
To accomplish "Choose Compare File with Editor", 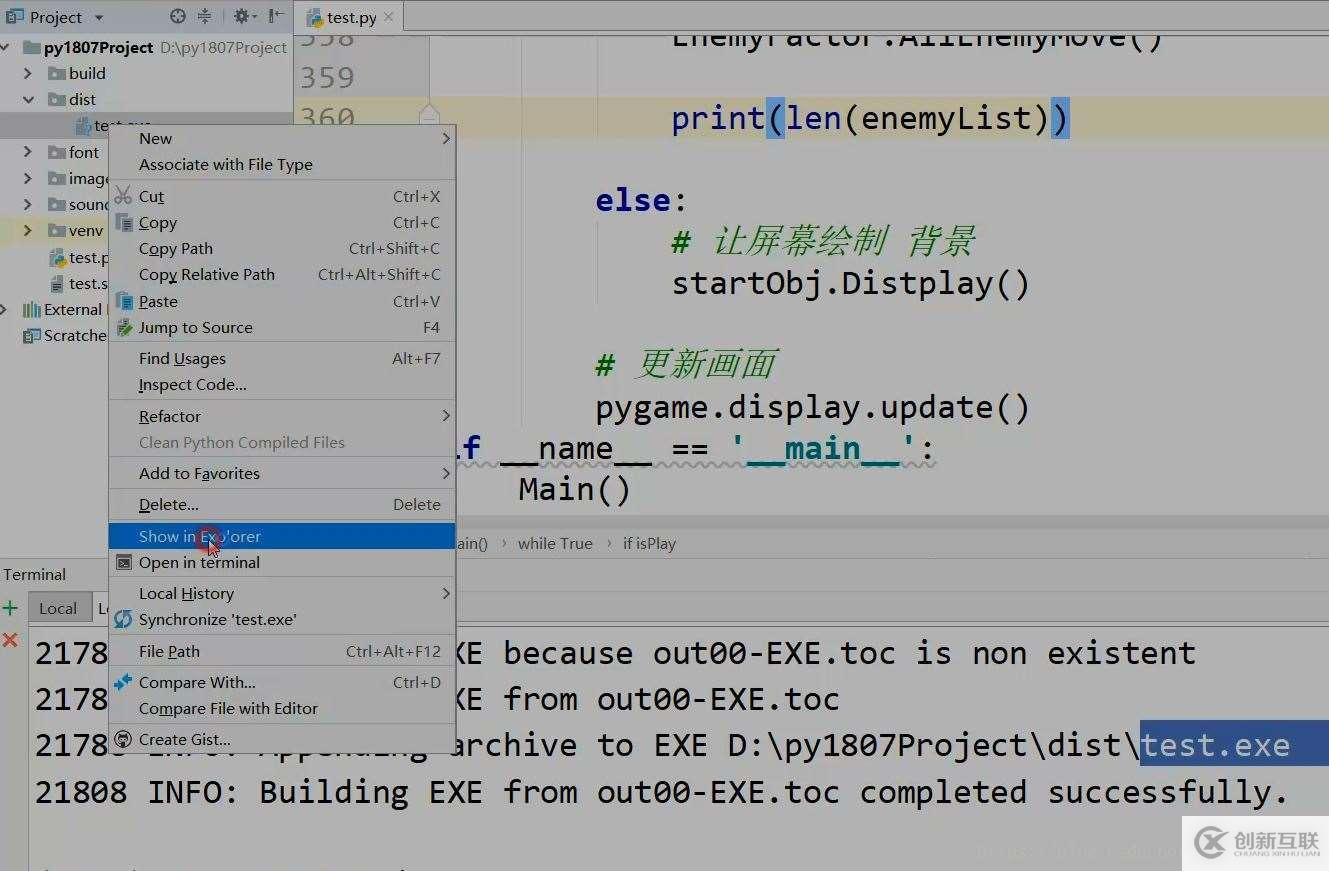I will click(x=282, y=708).
